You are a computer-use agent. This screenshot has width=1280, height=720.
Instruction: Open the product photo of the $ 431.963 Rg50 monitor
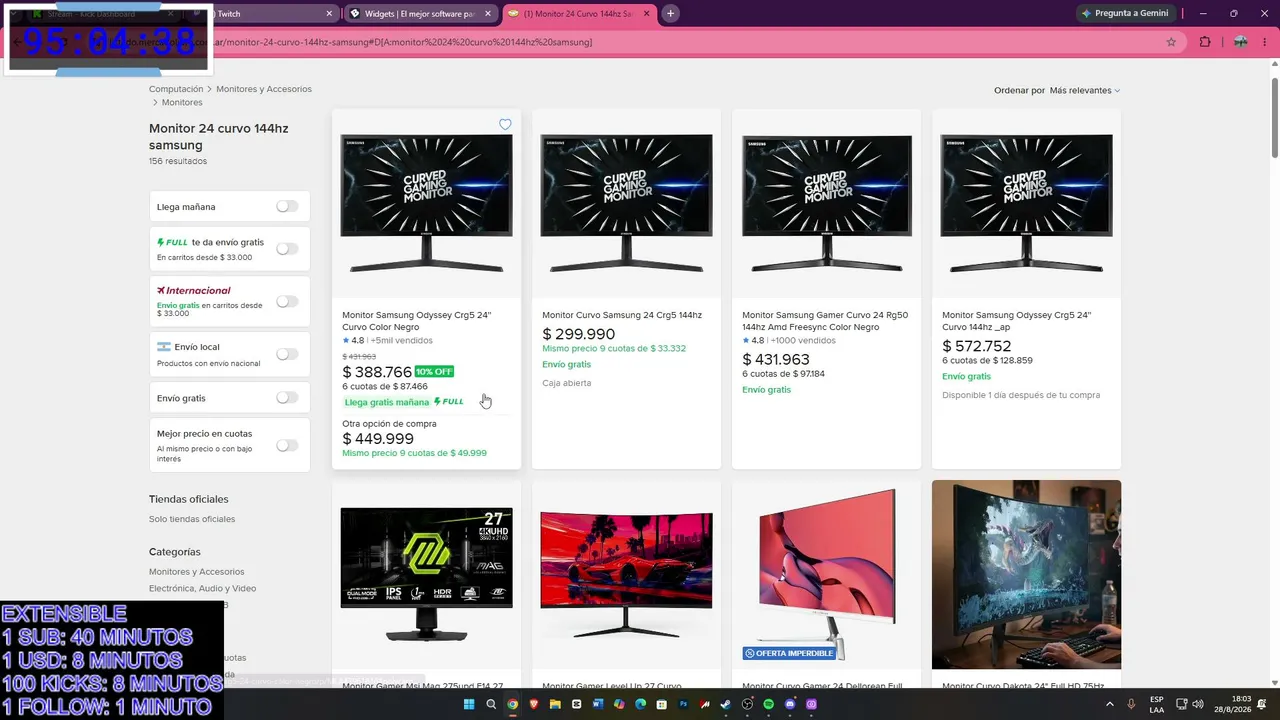pos(827,204)
